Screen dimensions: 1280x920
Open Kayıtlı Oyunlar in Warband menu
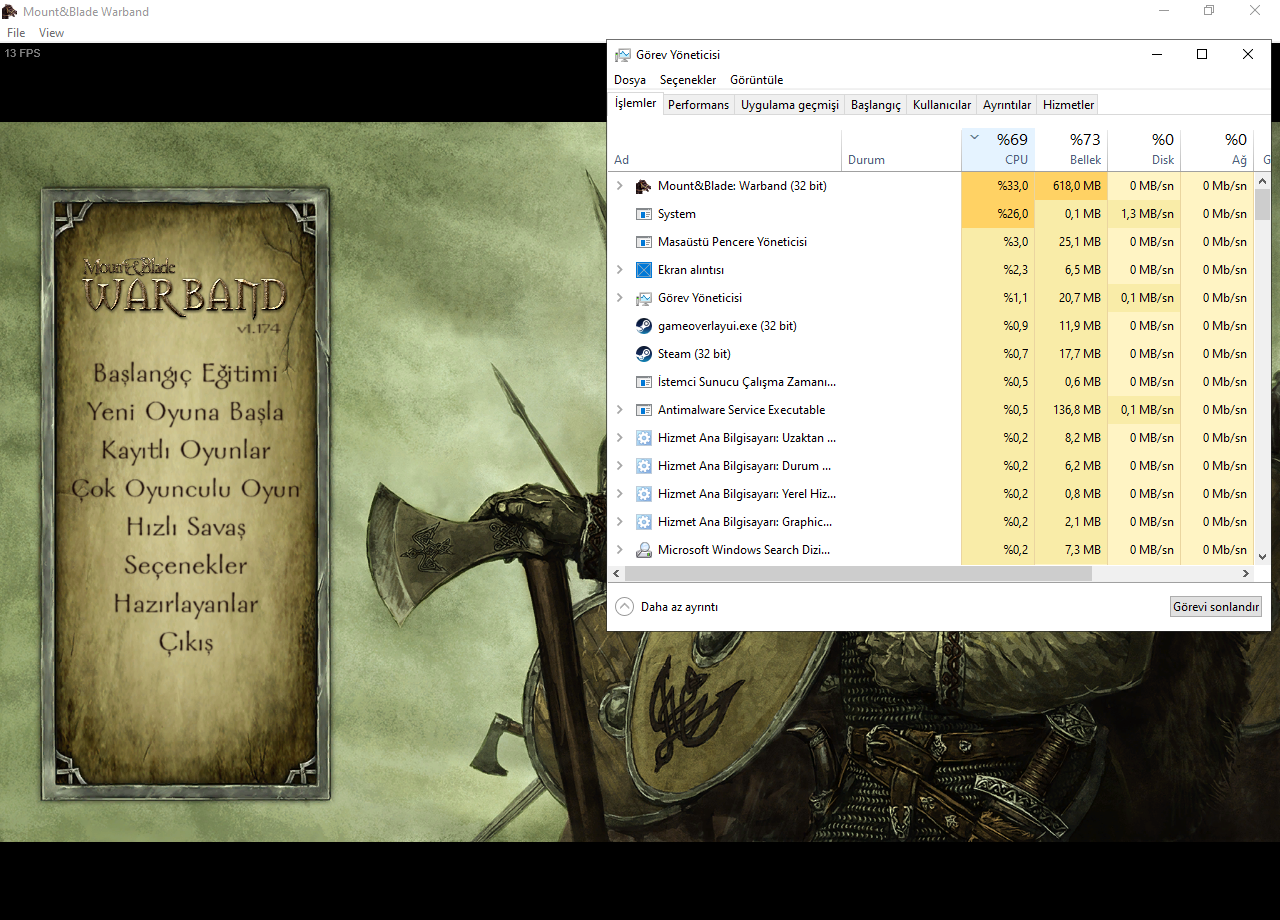(x=185, y=451)
